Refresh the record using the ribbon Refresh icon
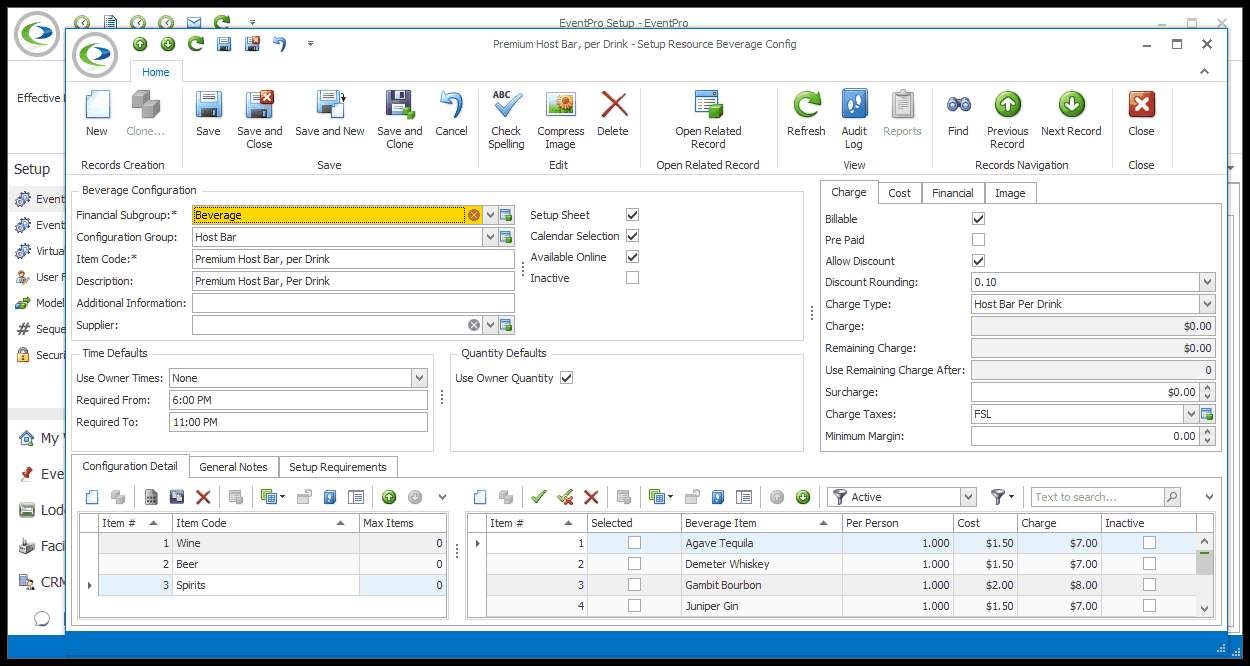The height and width of the screenshot is (666, 1250). coord(806,105)
